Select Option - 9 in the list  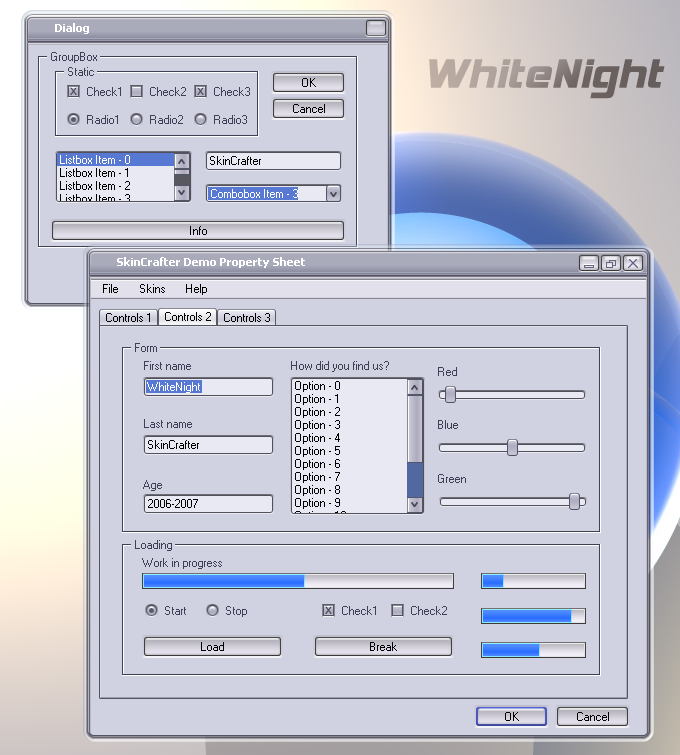[x=350, y=503]
